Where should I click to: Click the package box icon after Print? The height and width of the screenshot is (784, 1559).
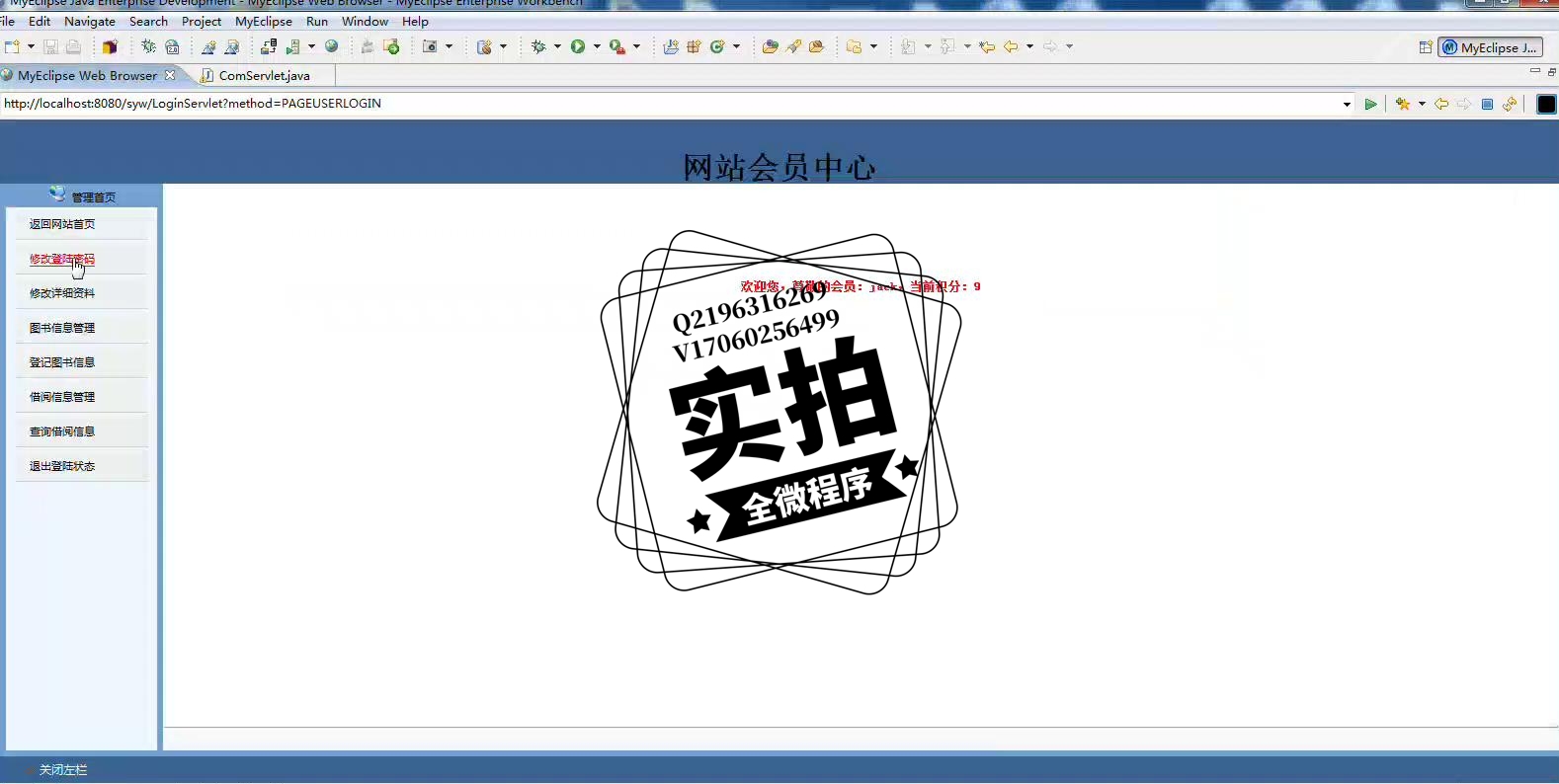coord(110,46)
